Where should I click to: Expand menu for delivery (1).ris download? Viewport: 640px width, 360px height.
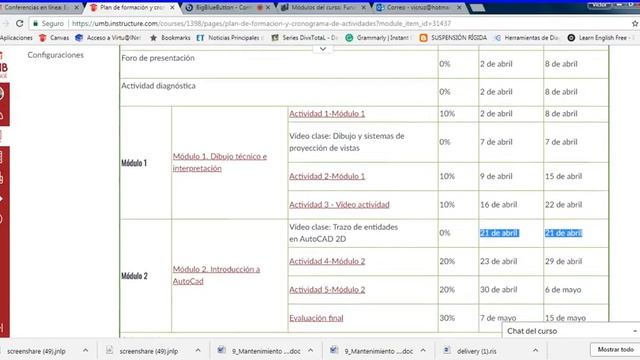(535, 351)
